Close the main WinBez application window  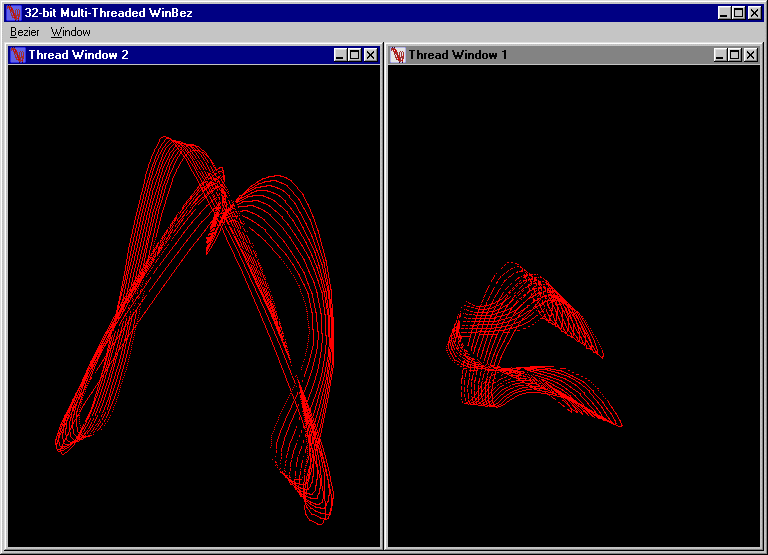point(755,13)
